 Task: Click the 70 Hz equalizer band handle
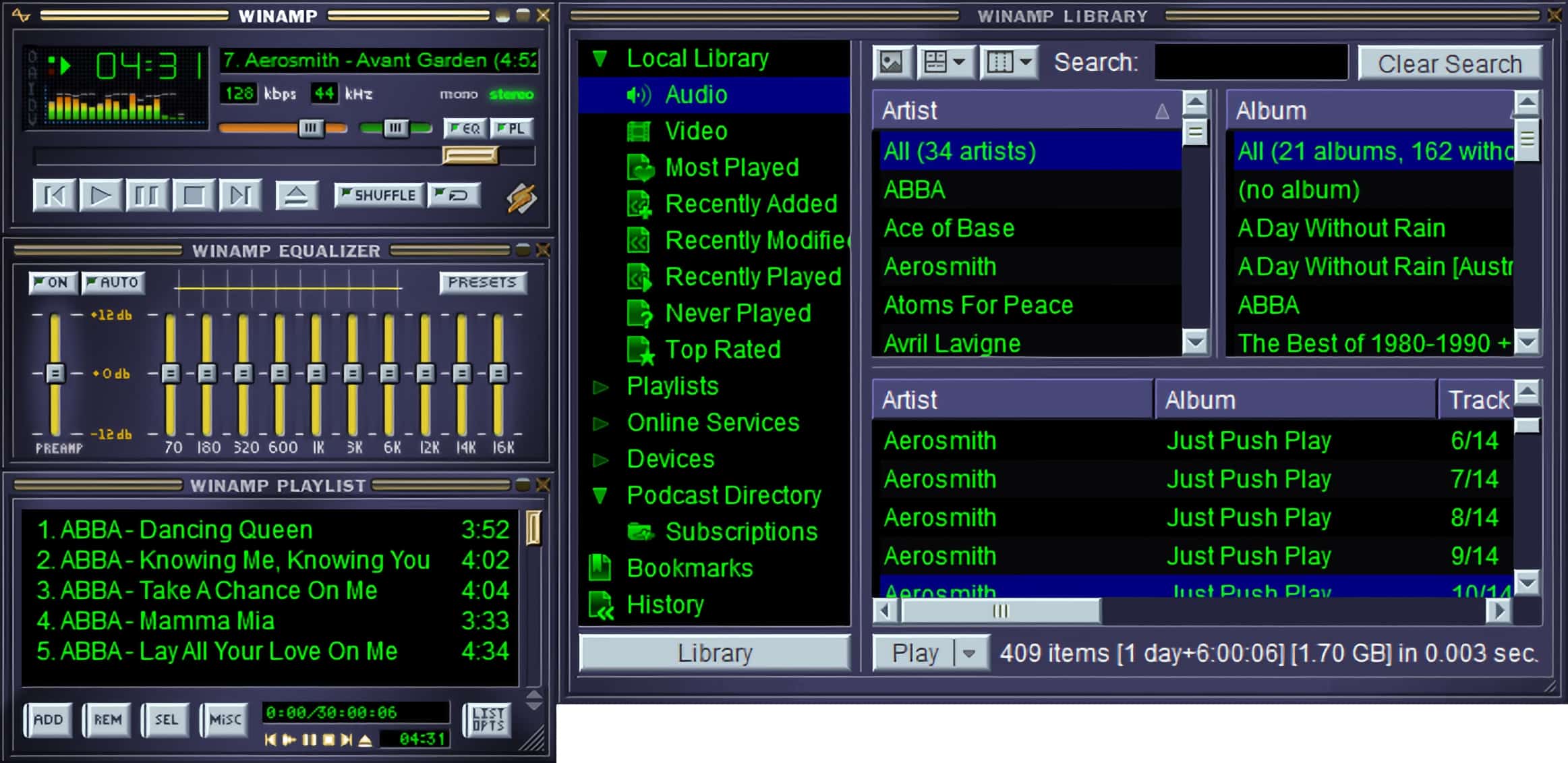(171, 373)
